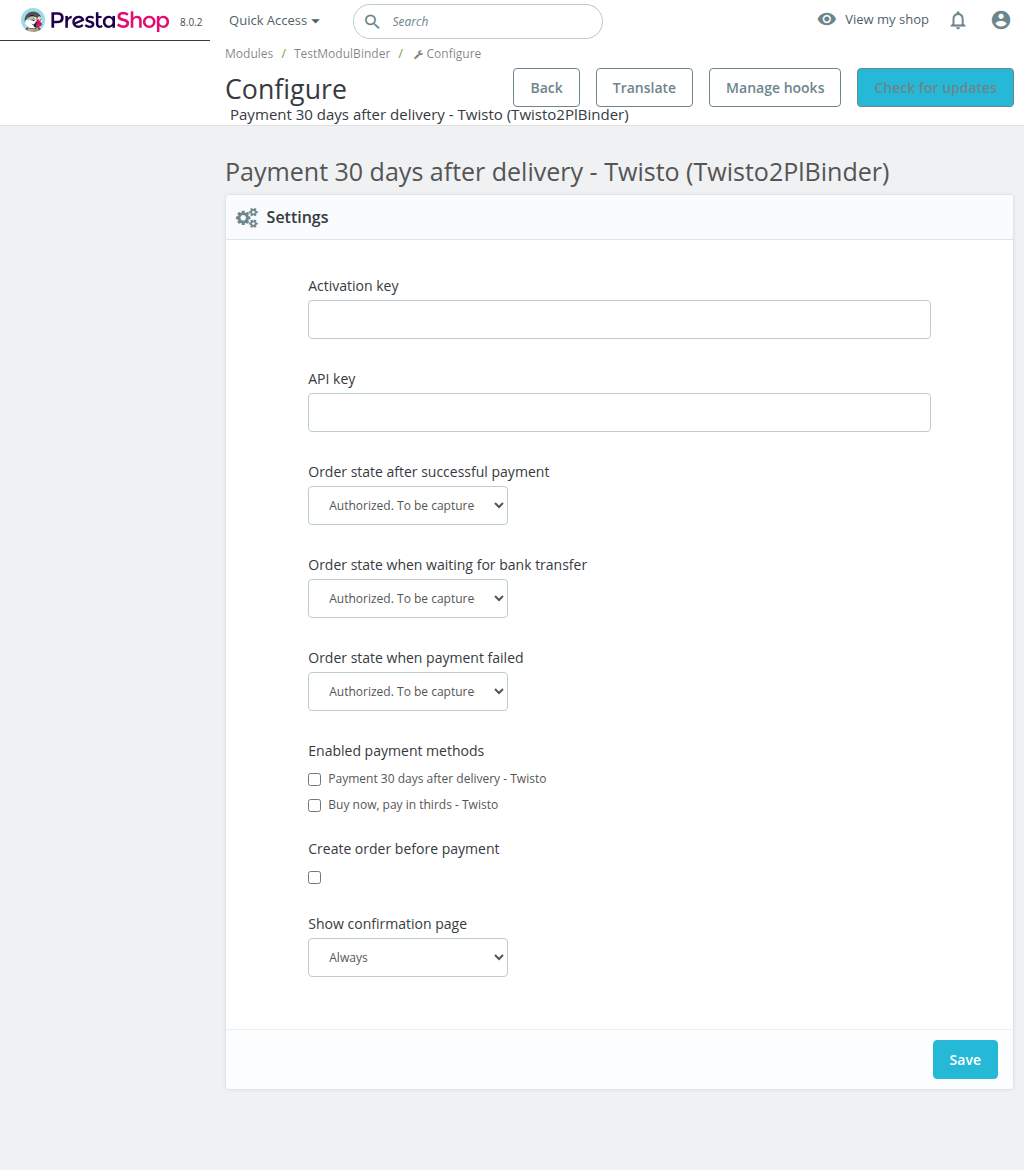Click the user account avatar icon
The height and width of the screenshot is (1170, 1024).
tap(1001, 19)
